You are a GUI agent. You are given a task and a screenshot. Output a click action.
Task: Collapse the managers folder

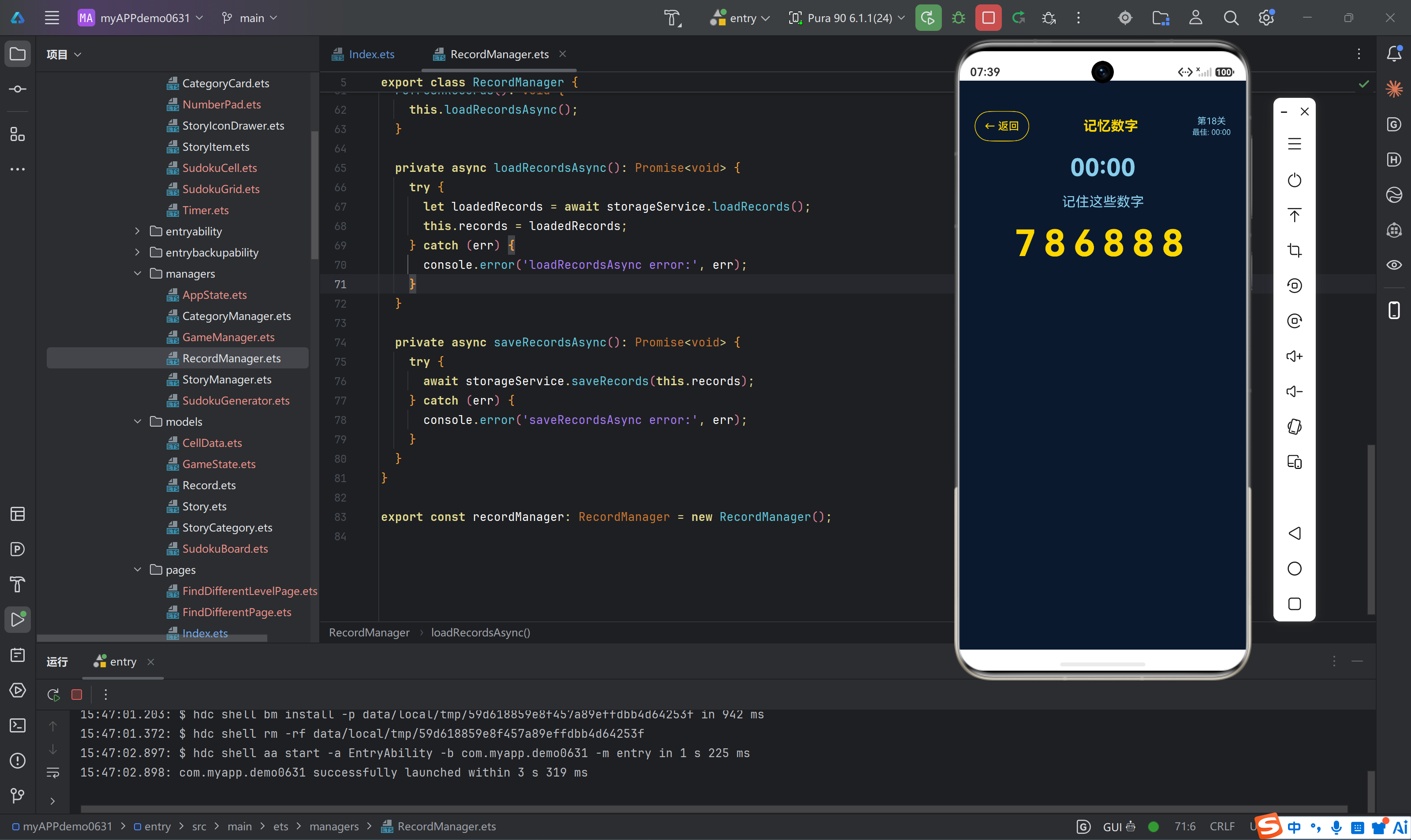click(137, 273)
